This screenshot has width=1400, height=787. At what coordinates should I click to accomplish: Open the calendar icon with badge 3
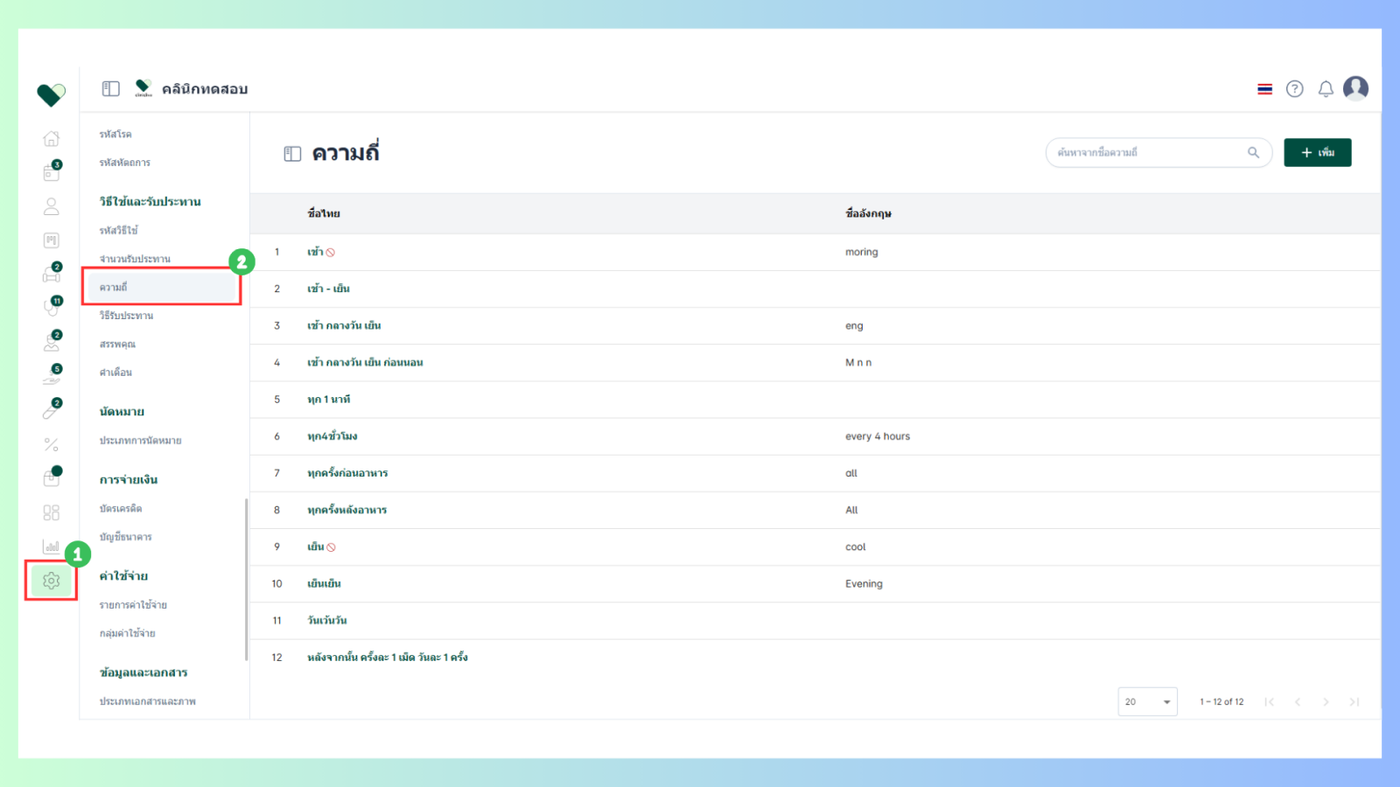coord(51,173)
